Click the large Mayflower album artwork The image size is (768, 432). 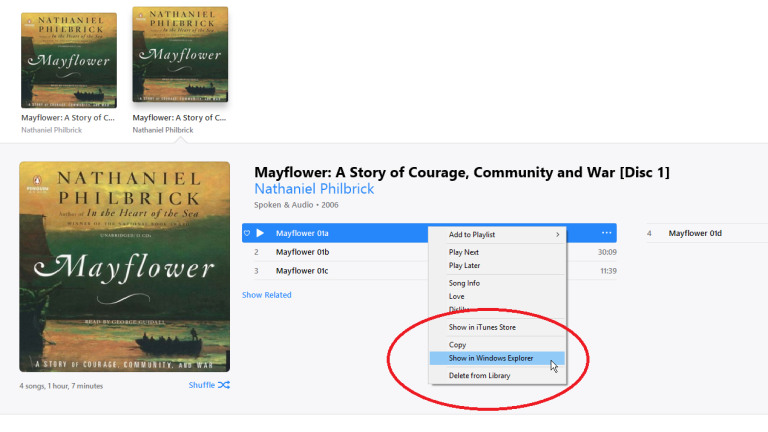click(124, 267)
